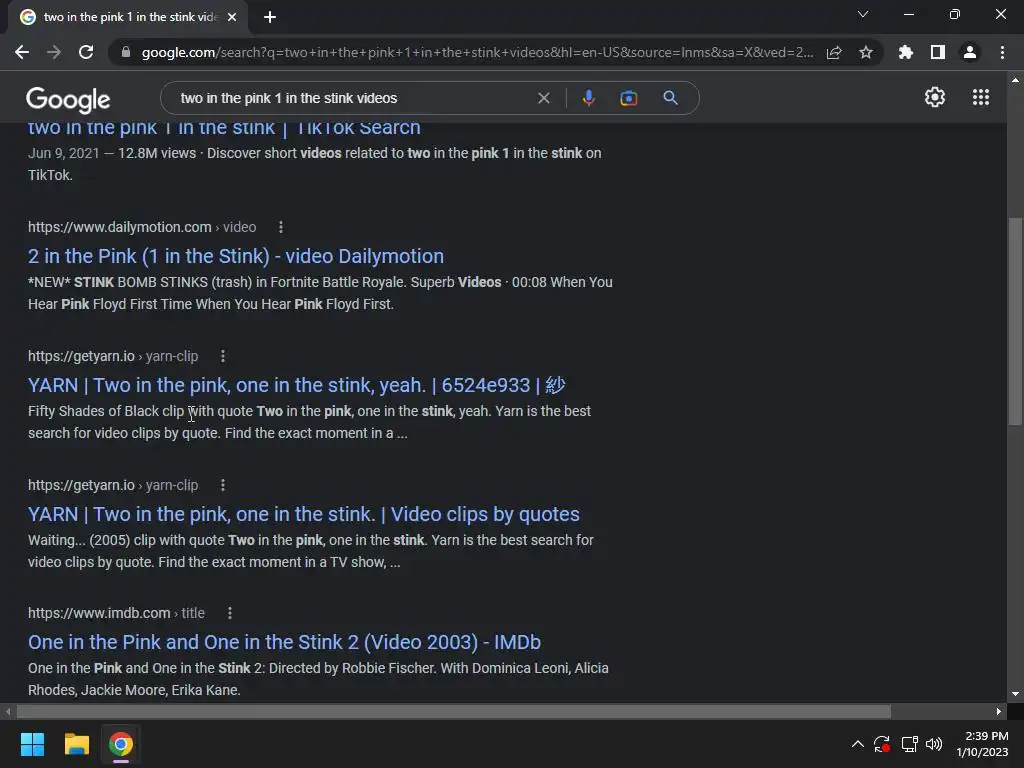Click the browser address bar URL
This screenshot has height=768, width=1024.
click(477, 52)
